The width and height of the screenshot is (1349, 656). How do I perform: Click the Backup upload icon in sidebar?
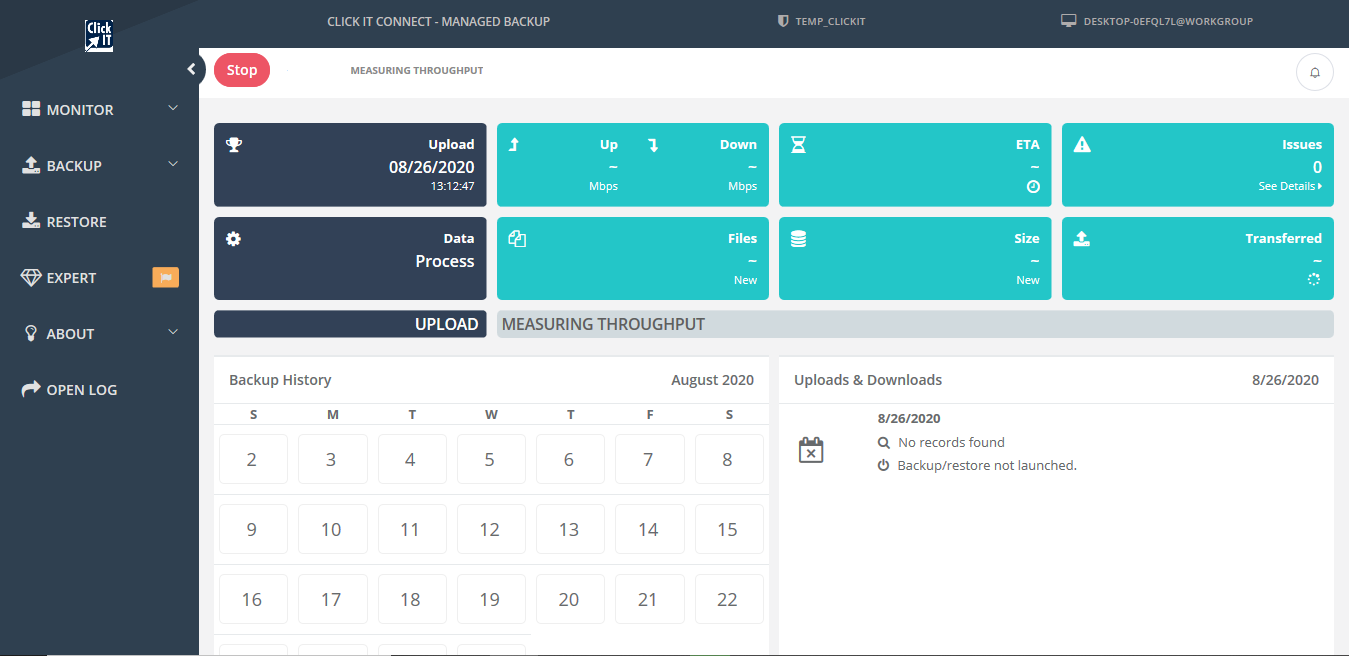[x=31, y=165]
